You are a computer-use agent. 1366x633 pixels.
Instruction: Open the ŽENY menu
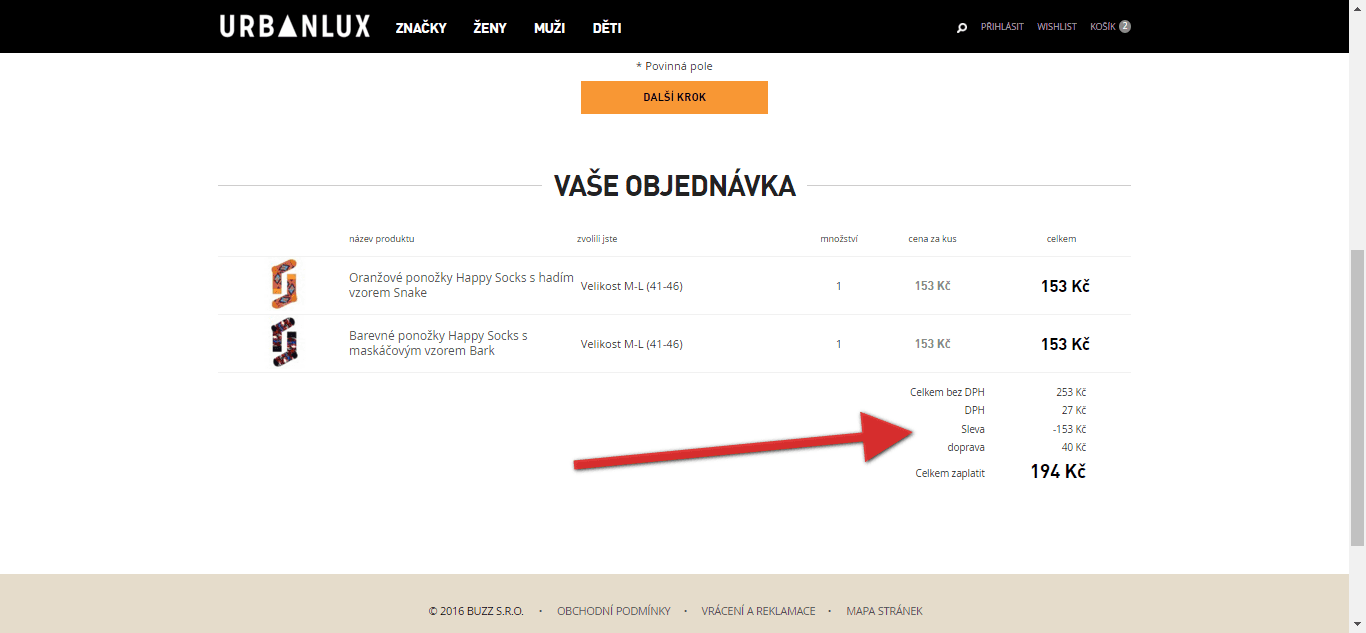click(490, 28)
